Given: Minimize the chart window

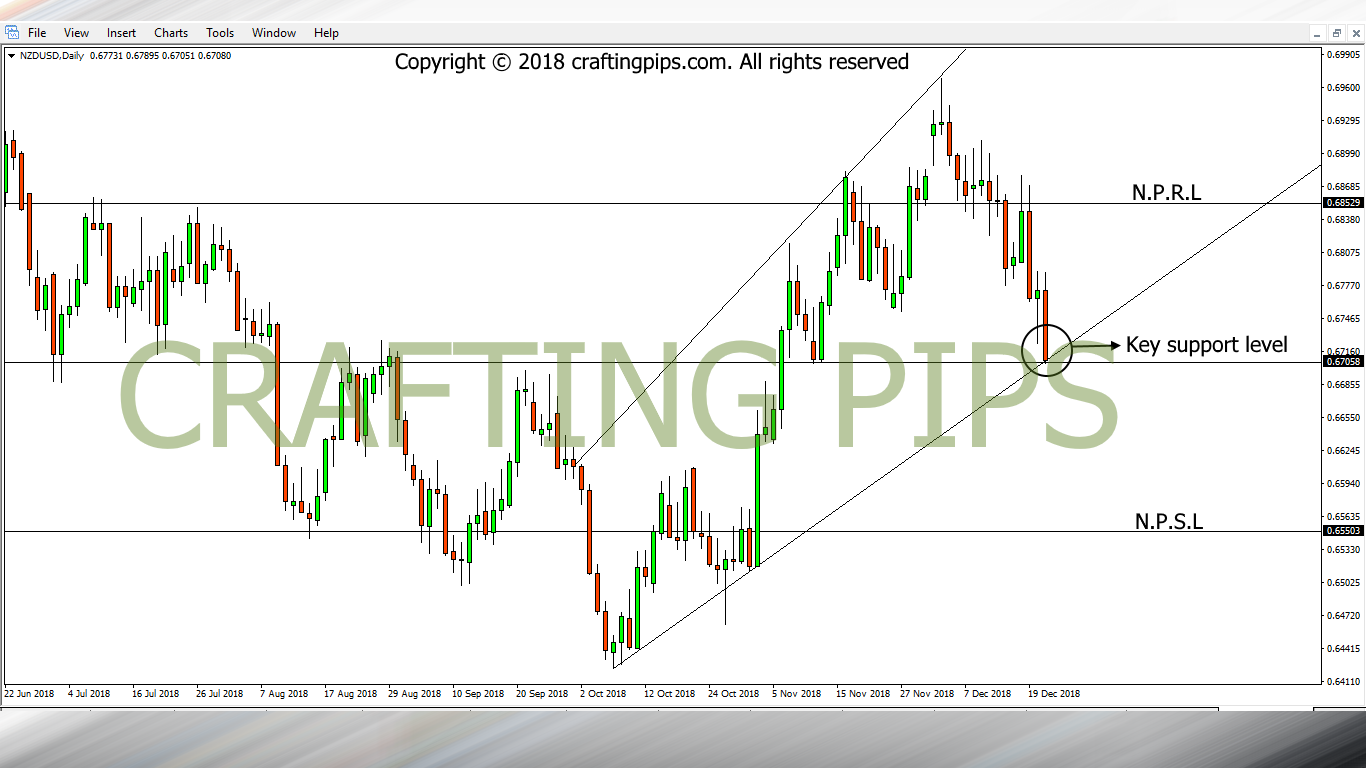Looking at the screenshot, I should [1317, 33].
